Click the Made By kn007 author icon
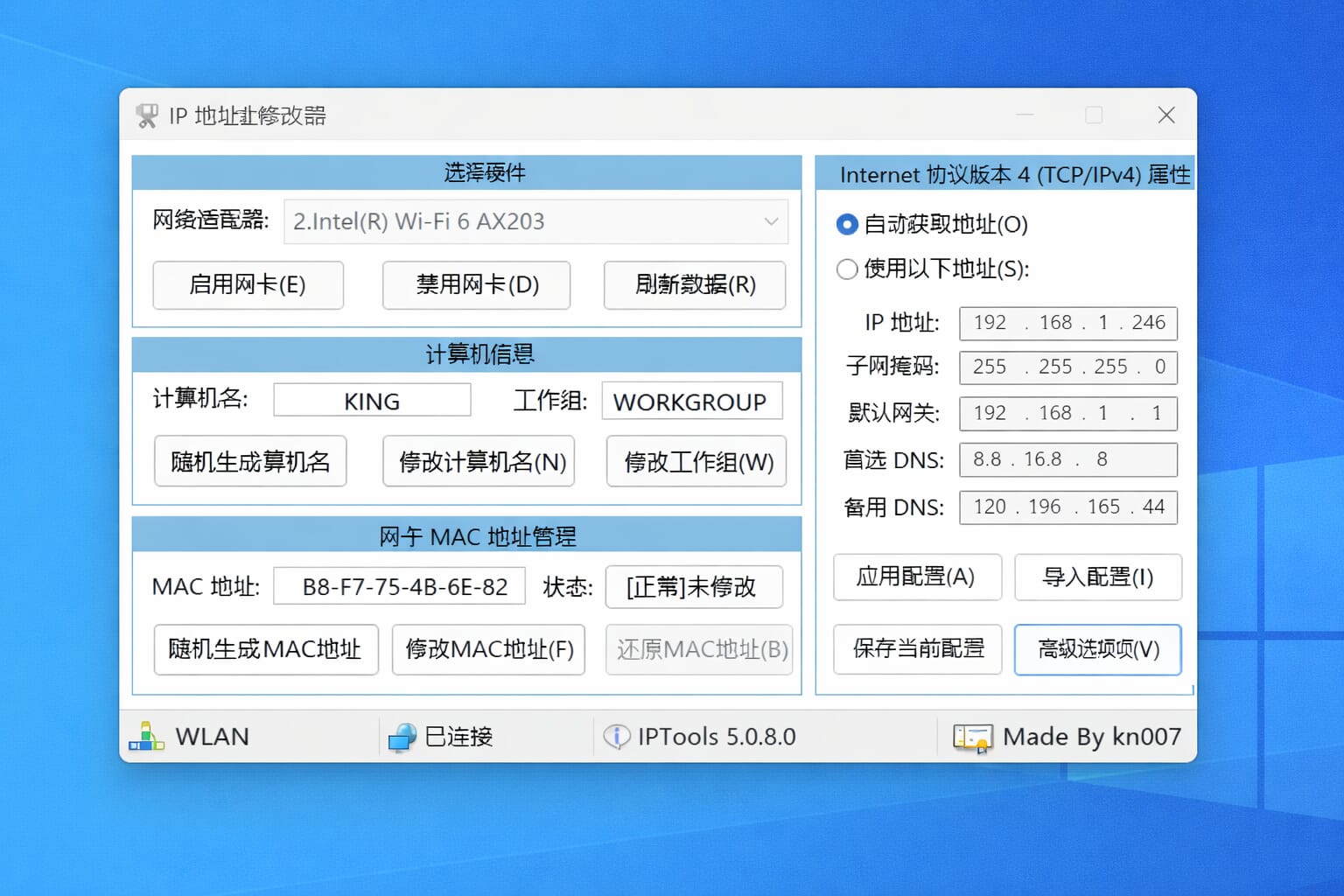 pos(972,738)
